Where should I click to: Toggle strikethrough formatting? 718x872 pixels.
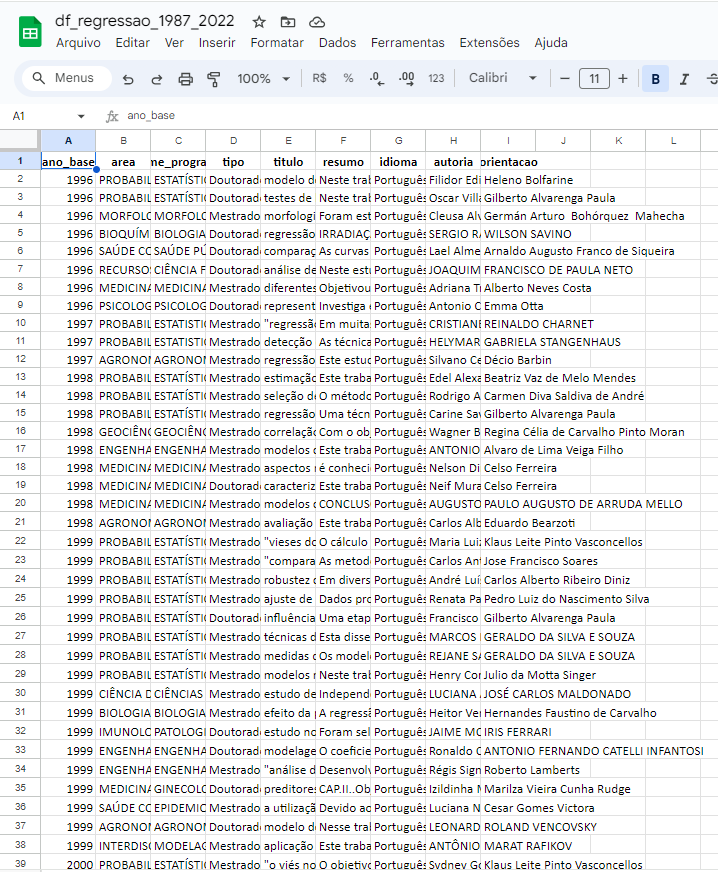point(712,79)
